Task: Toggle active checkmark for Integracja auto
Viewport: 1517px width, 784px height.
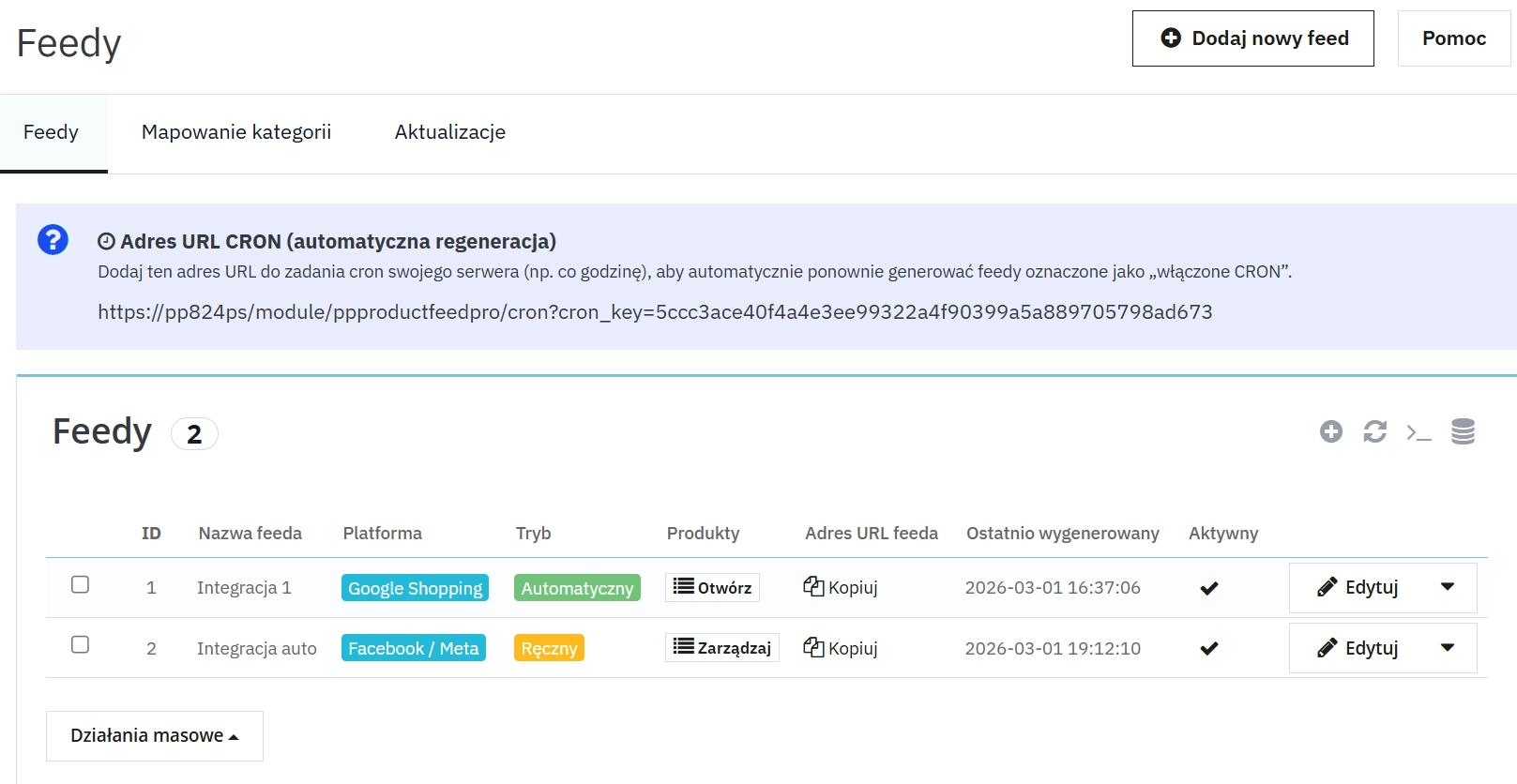Action: [1209, 648]
